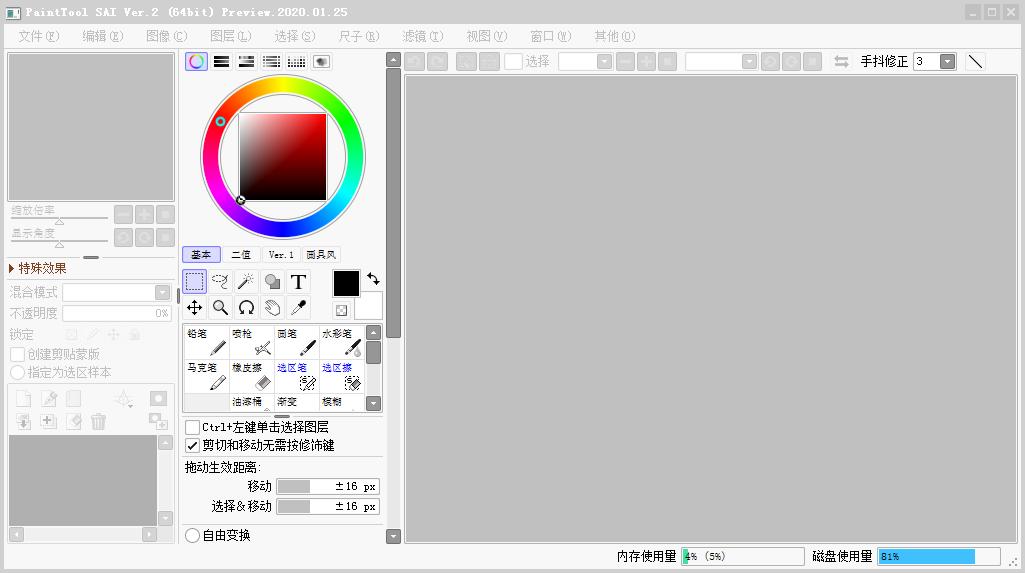1025x573 pixels.
Task: Adjust the 移动 drag distance slider
Action: pos(328,487)
